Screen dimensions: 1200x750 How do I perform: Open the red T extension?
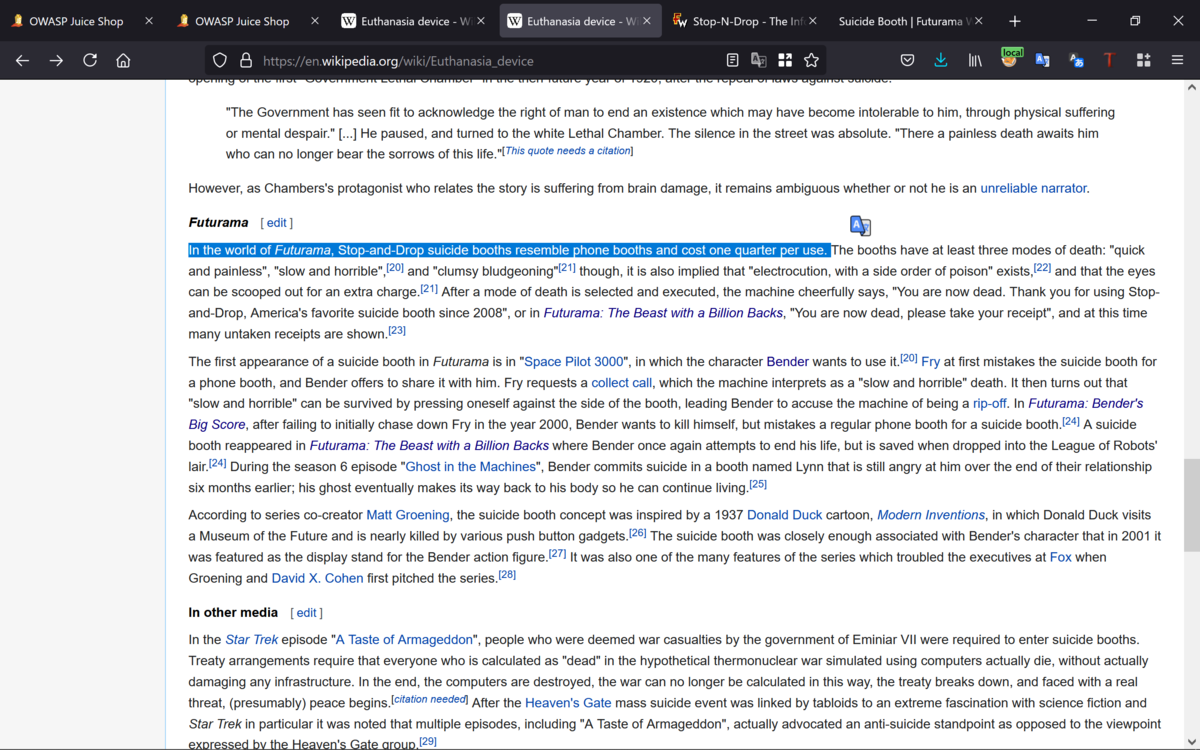[x=1109, y=60]
